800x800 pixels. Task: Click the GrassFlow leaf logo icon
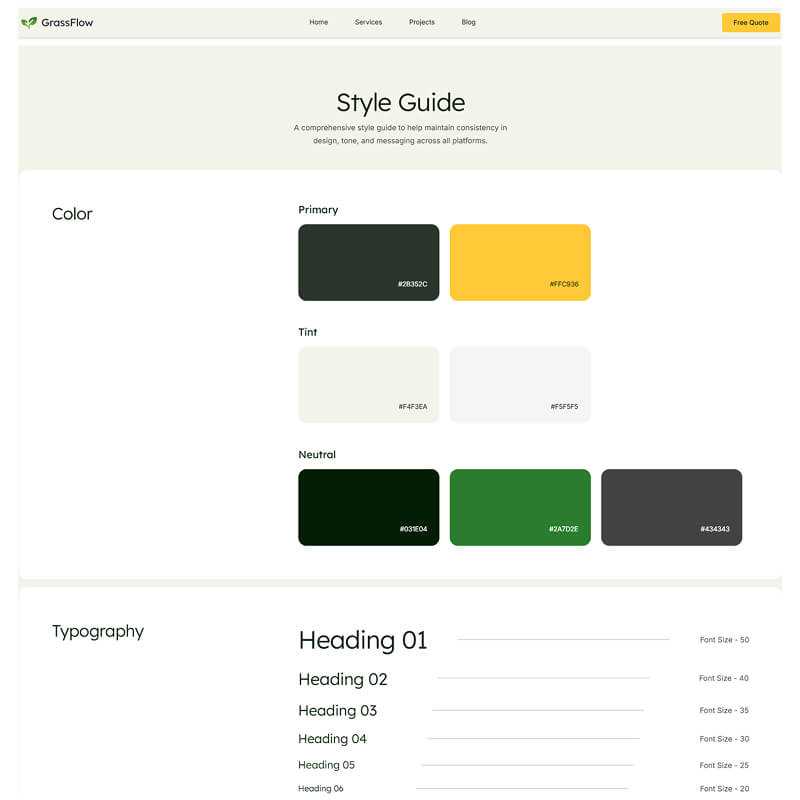point(29,22)
